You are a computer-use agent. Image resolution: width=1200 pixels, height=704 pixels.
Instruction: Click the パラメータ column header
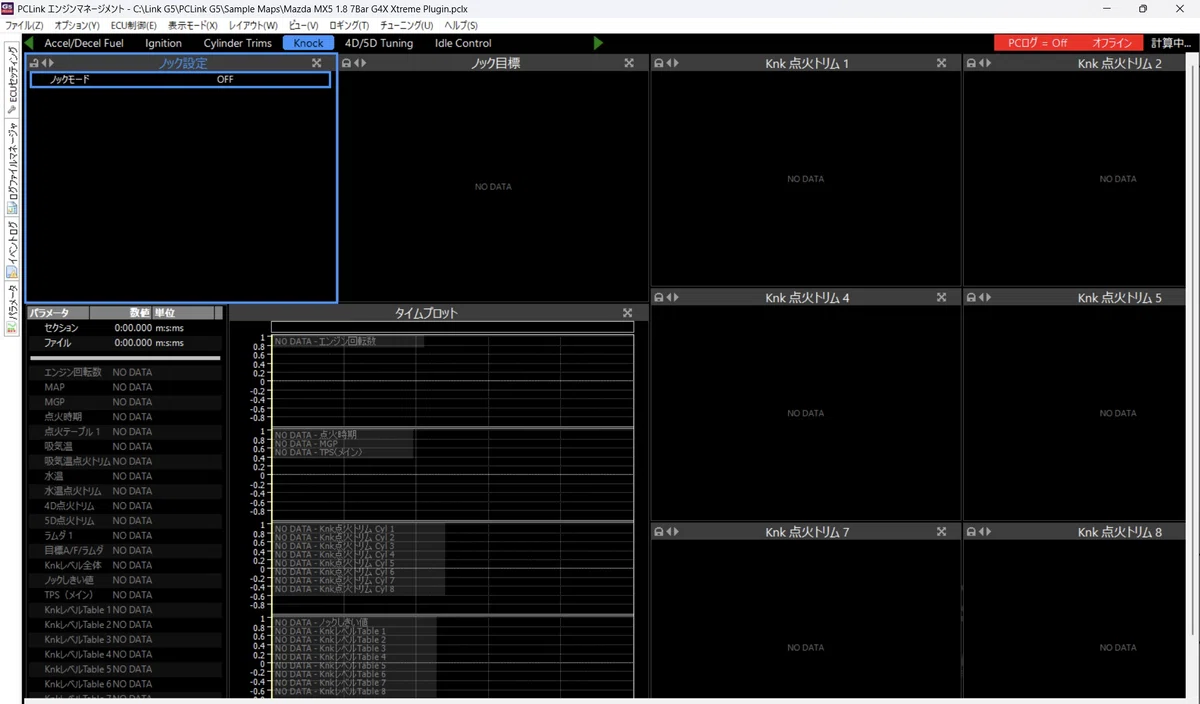click(59, 313)
